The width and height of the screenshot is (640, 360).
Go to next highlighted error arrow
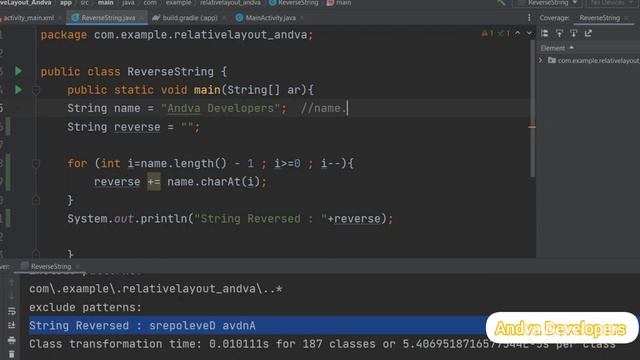[x=529, y=33]
